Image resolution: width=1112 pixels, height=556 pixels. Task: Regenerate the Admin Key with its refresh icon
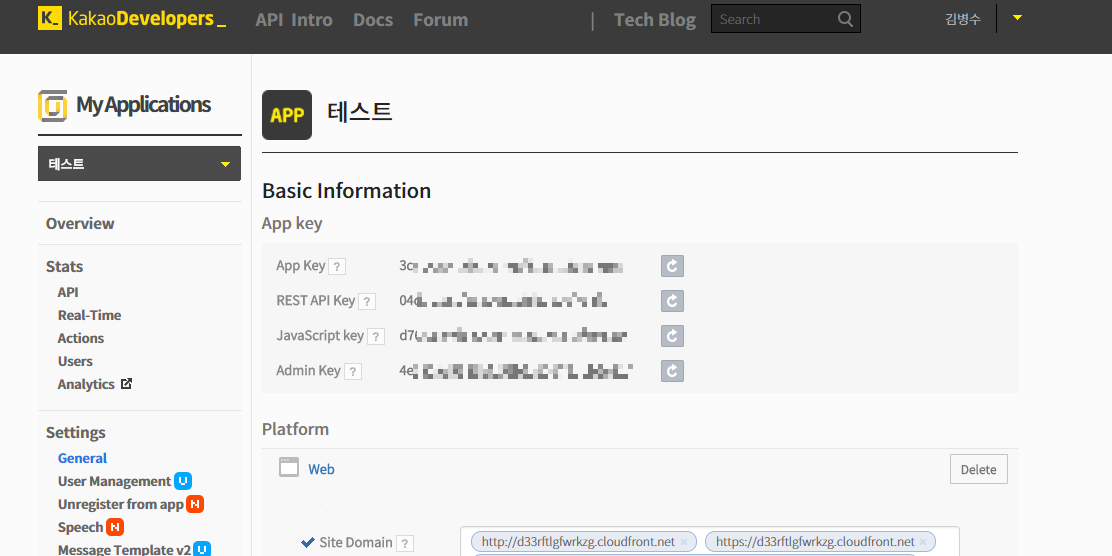coord(672,370)
